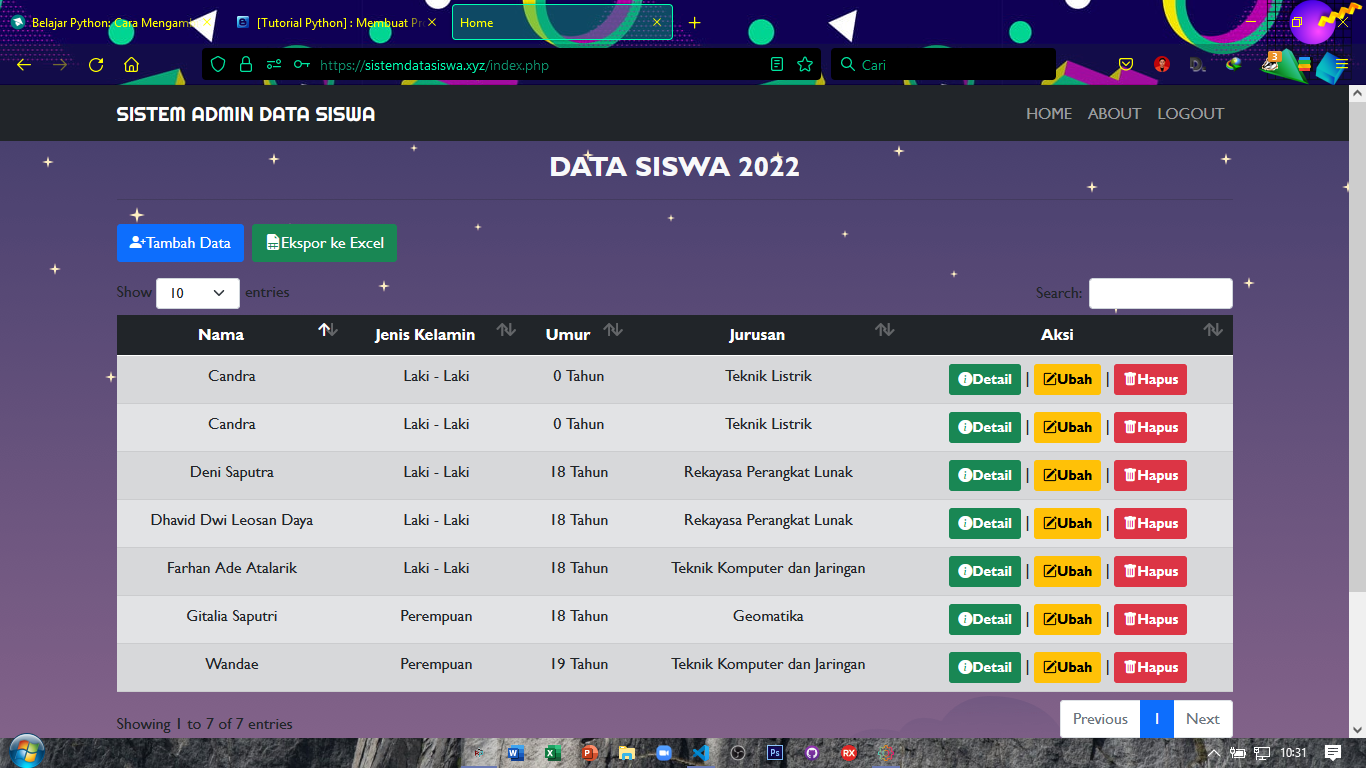Edit Gitalia Saputri with Ubah button
The image size is (1366, 768).
point(1067,619)
